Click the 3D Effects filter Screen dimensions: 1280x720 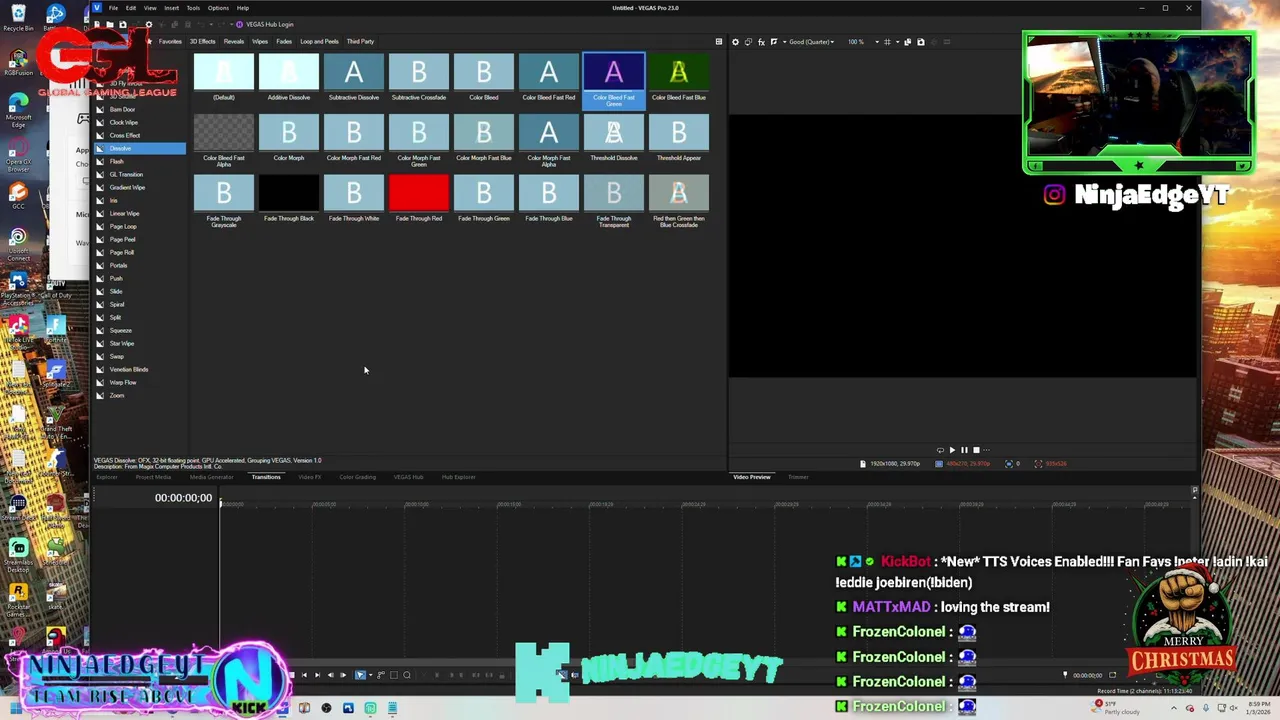pos(202,42)
